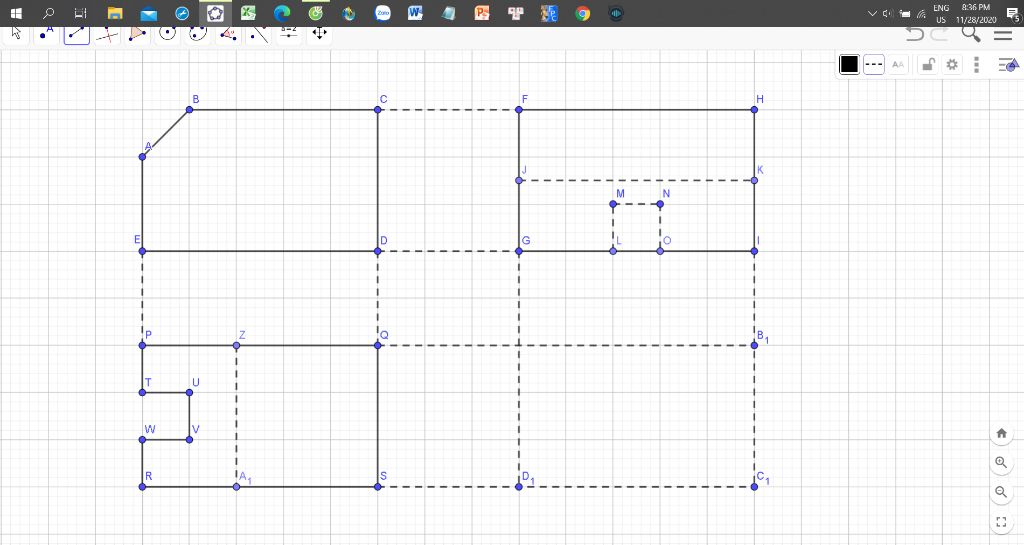Click point V on the canvas

pos(189,440)
